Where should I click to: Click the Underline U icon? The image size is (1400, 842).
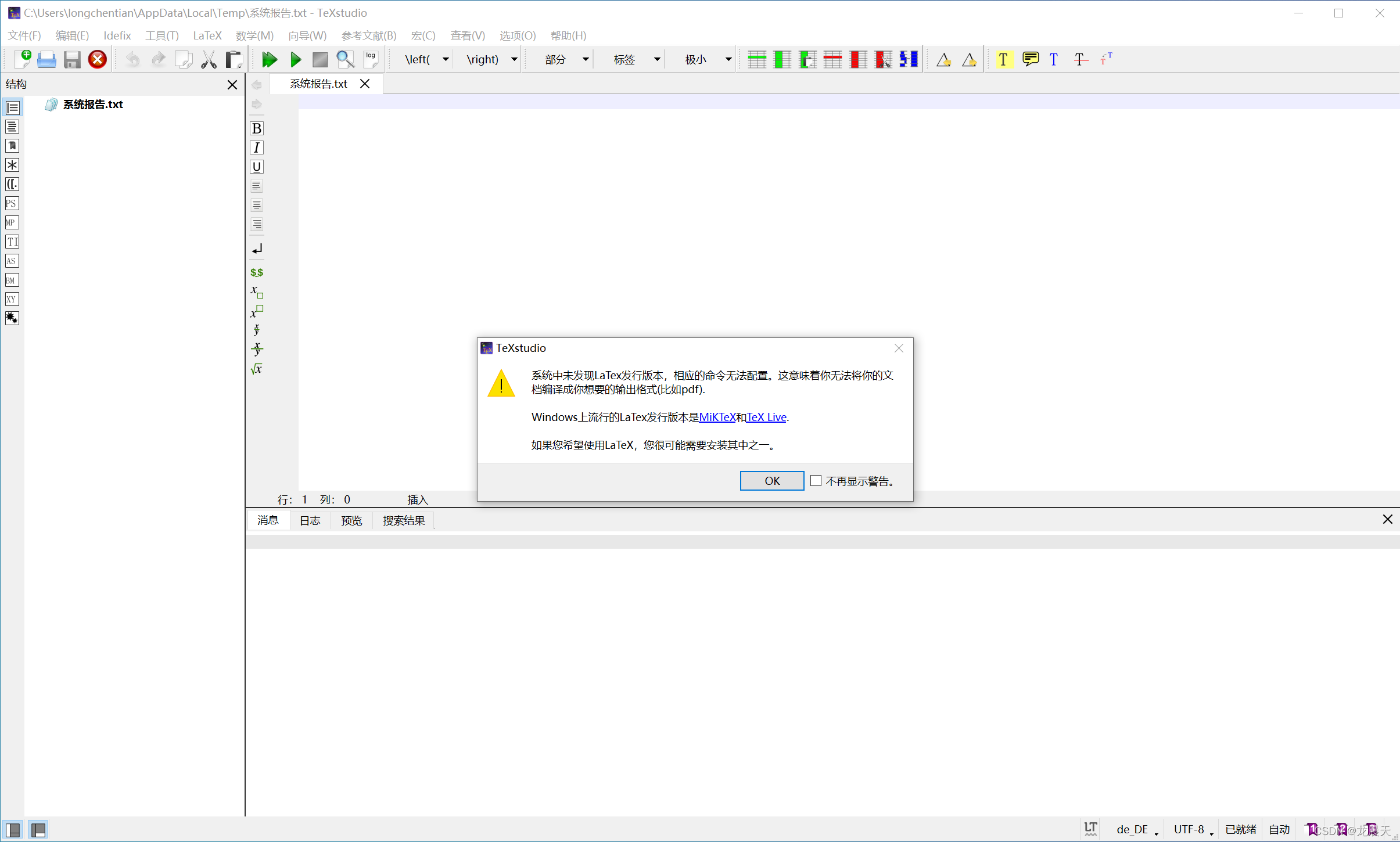[x=257, y=167]
